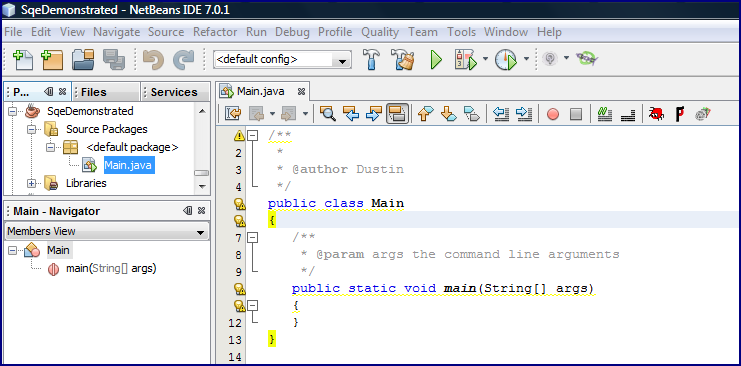Select Main.java in the Projects tree
The height and width of the screenshot is (366, 741).
click(129, 166)
